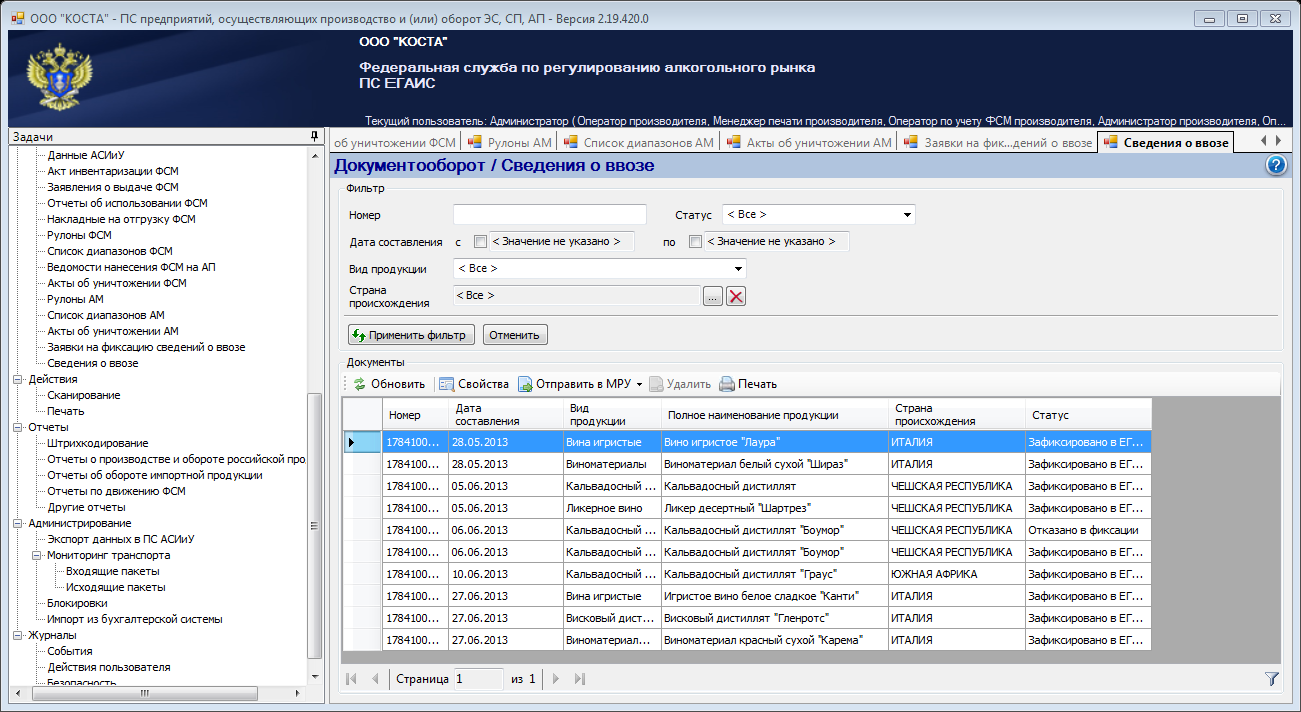Click the Federal emblem logo in header
This screenshot has height=712, width=1301.
pyautogui.click(x=60, y=78)
